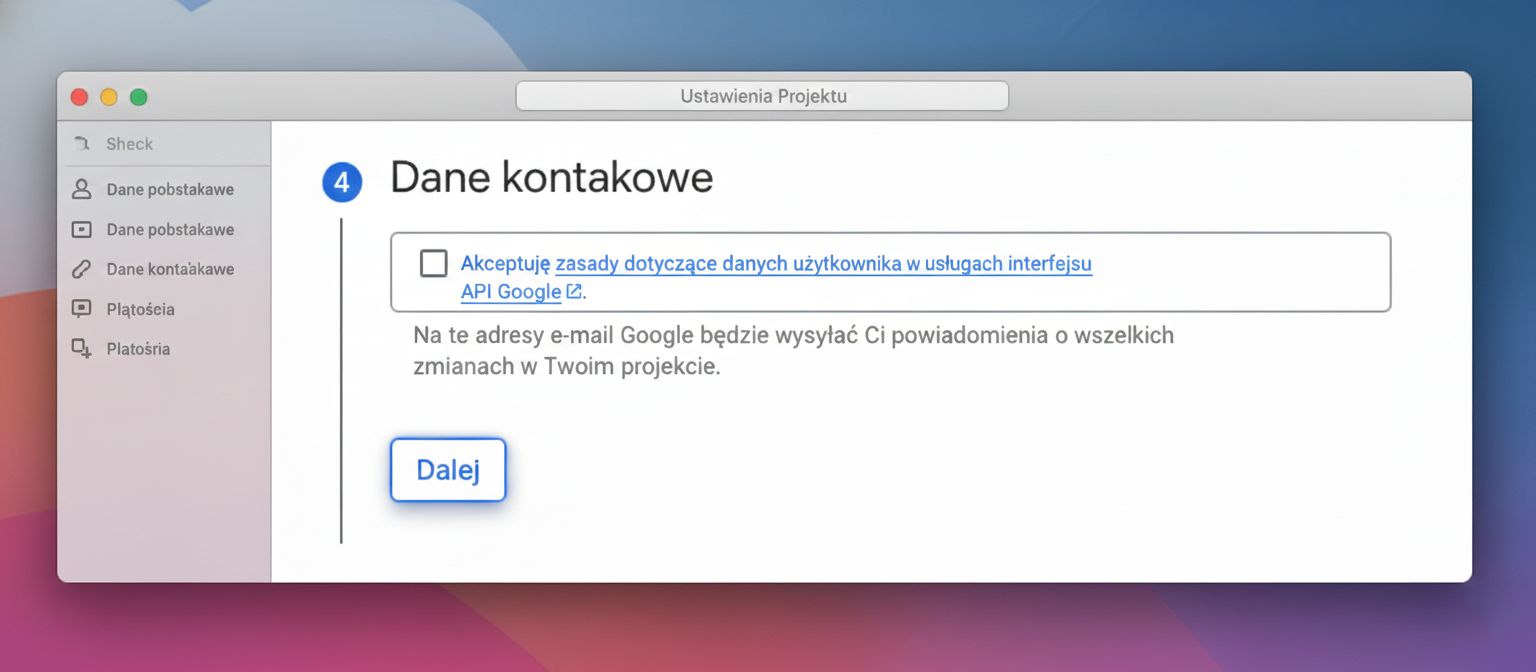
Task: Click the square-plus icon beside Platośria
Action: click(81, 349)
